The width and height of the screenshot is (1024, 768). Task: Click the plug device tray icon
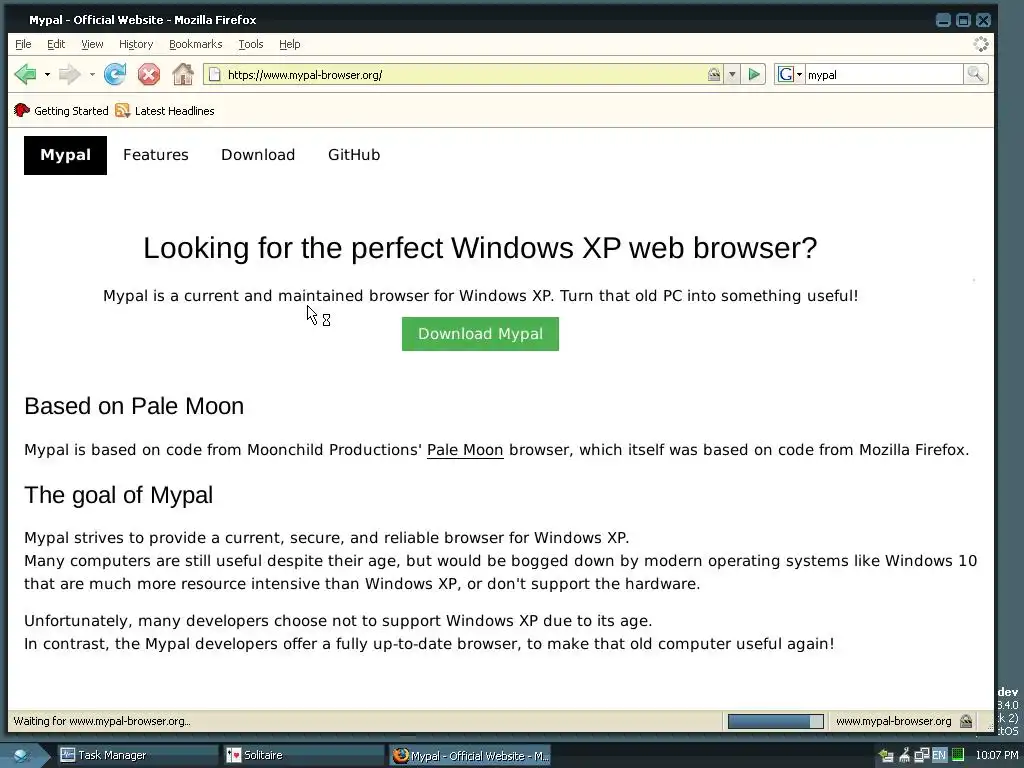tap(904, 756)
